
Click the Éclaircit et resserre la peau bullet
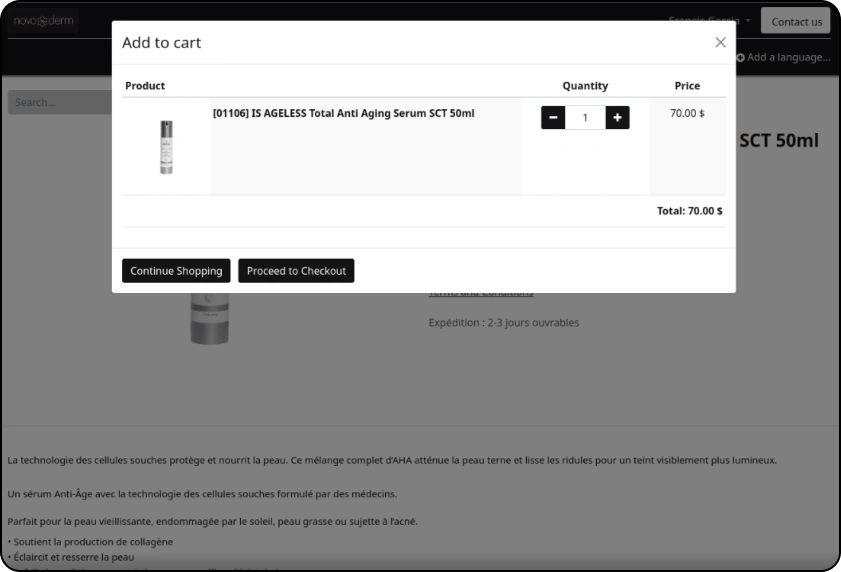[x=71, y=557]
